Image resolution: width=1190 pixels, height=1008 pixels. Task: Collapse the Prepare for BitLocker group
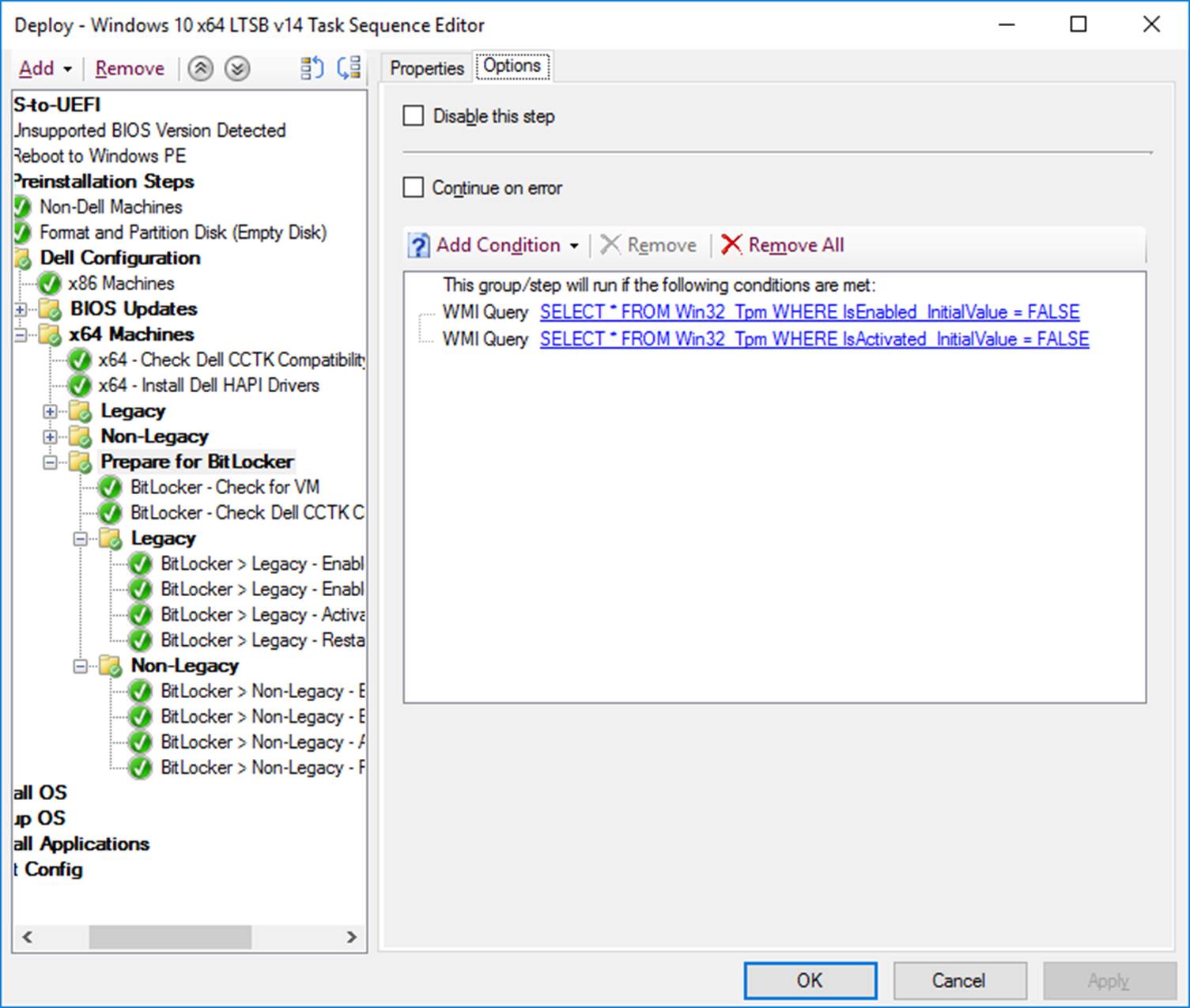51,462
